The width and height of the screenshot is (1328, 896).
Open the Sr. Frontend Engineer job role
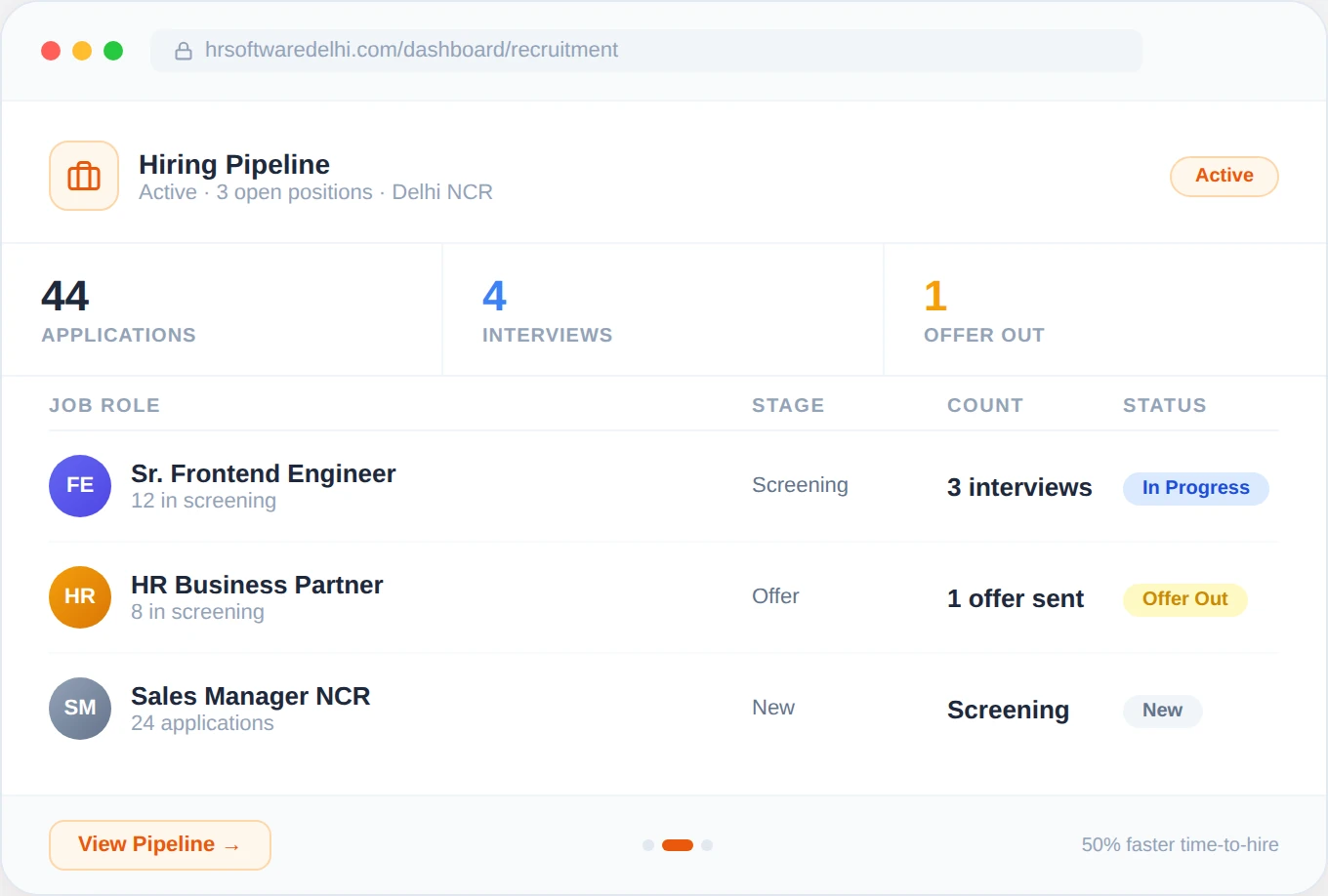263,473
